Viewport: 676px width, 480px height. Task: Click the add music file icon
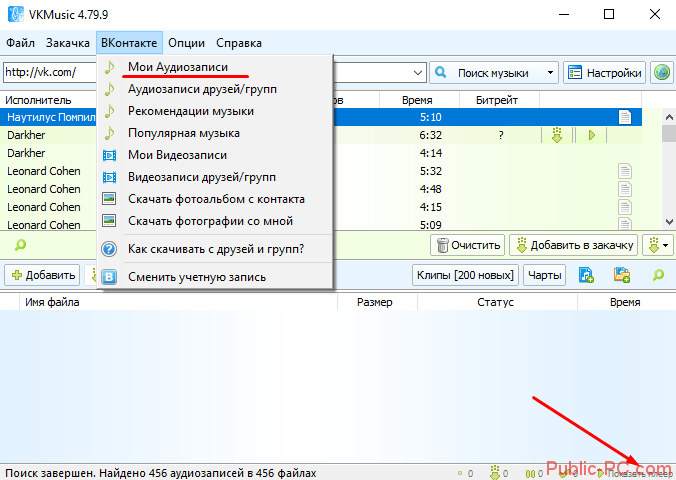[586, 275]
